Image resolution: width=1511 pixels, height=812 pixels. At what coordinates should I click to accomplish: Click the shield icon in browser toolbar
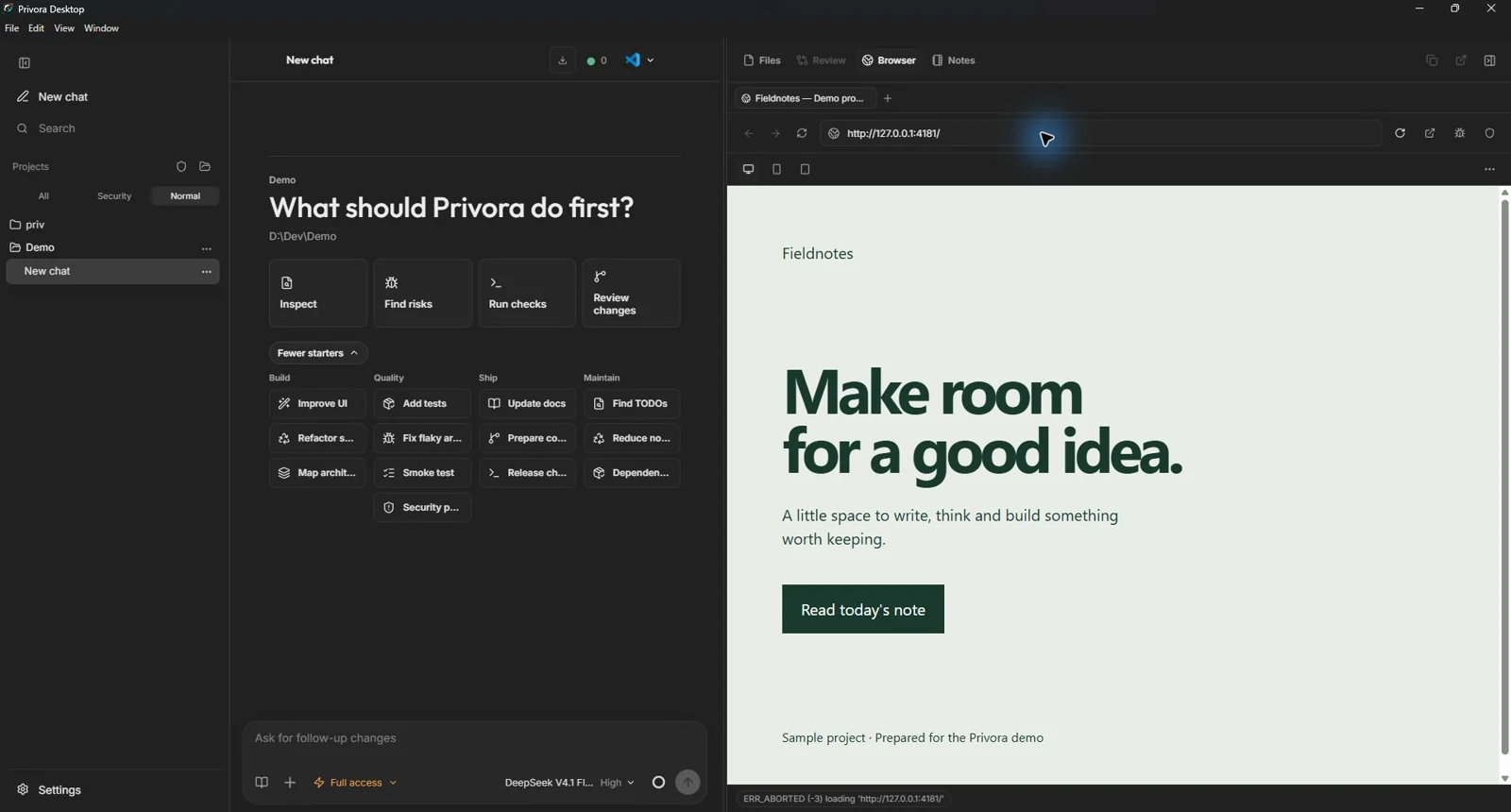[1490, 134]
